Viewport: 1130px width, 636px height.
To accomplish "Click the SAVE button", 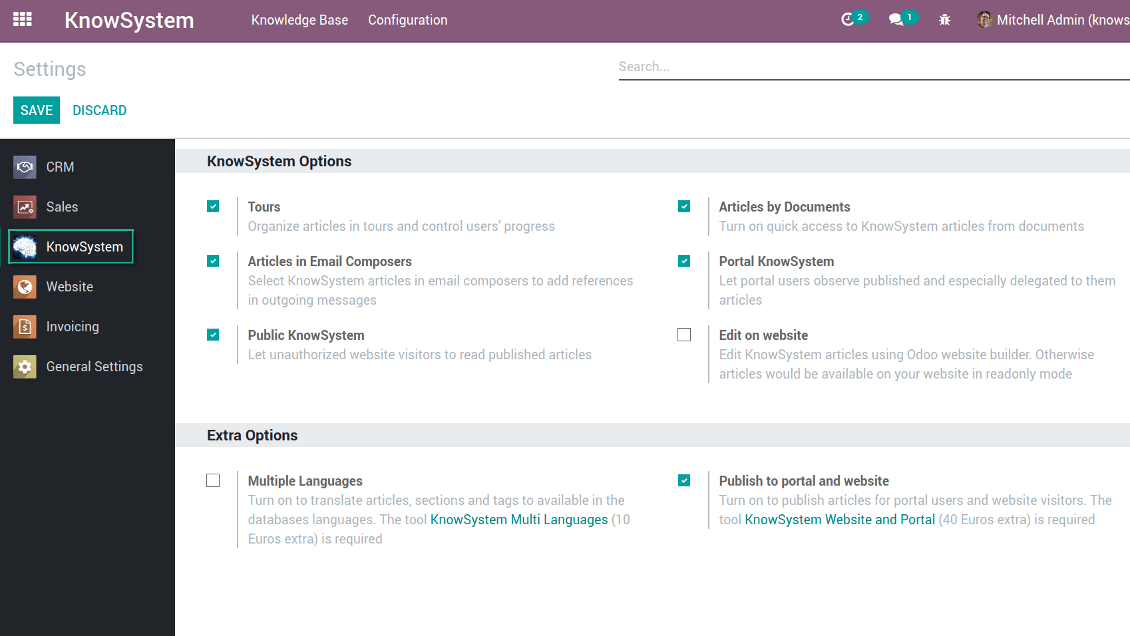I will (36, 110).
